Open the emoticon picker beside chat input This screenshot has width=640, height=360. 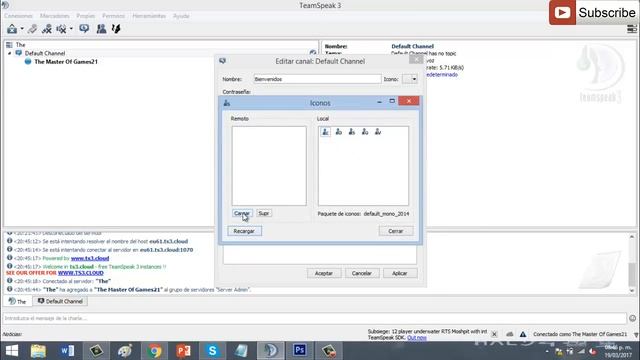point(632,318)
